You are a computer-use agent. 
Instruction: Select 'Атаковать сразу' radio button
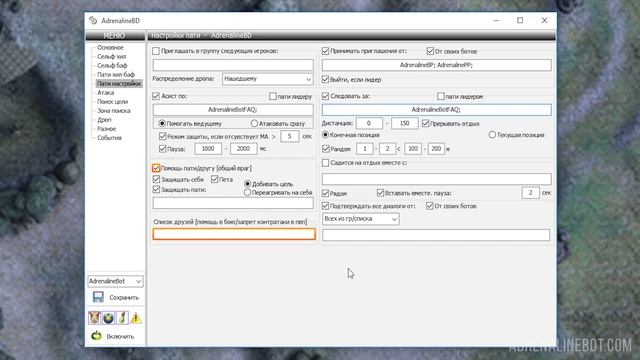[254, 123]
